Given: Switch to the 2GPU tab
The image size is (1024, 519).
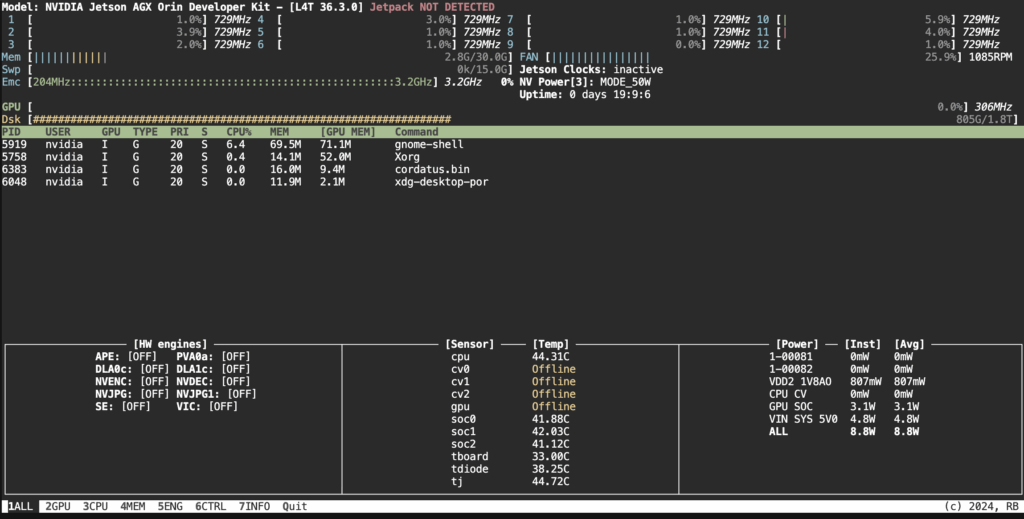Looking at the screenshot, I should [58, 506].
